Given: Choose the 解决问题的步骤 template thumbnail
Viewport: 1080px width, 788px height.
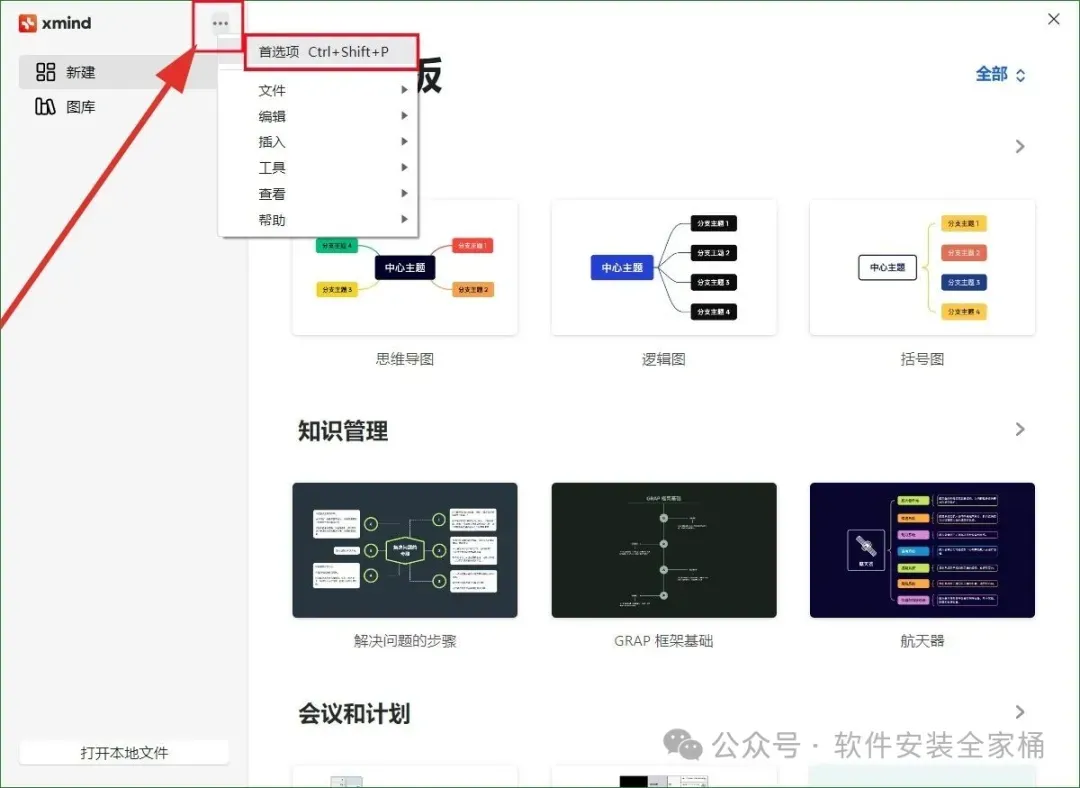Looking at the screenshot, I should 405,550.
